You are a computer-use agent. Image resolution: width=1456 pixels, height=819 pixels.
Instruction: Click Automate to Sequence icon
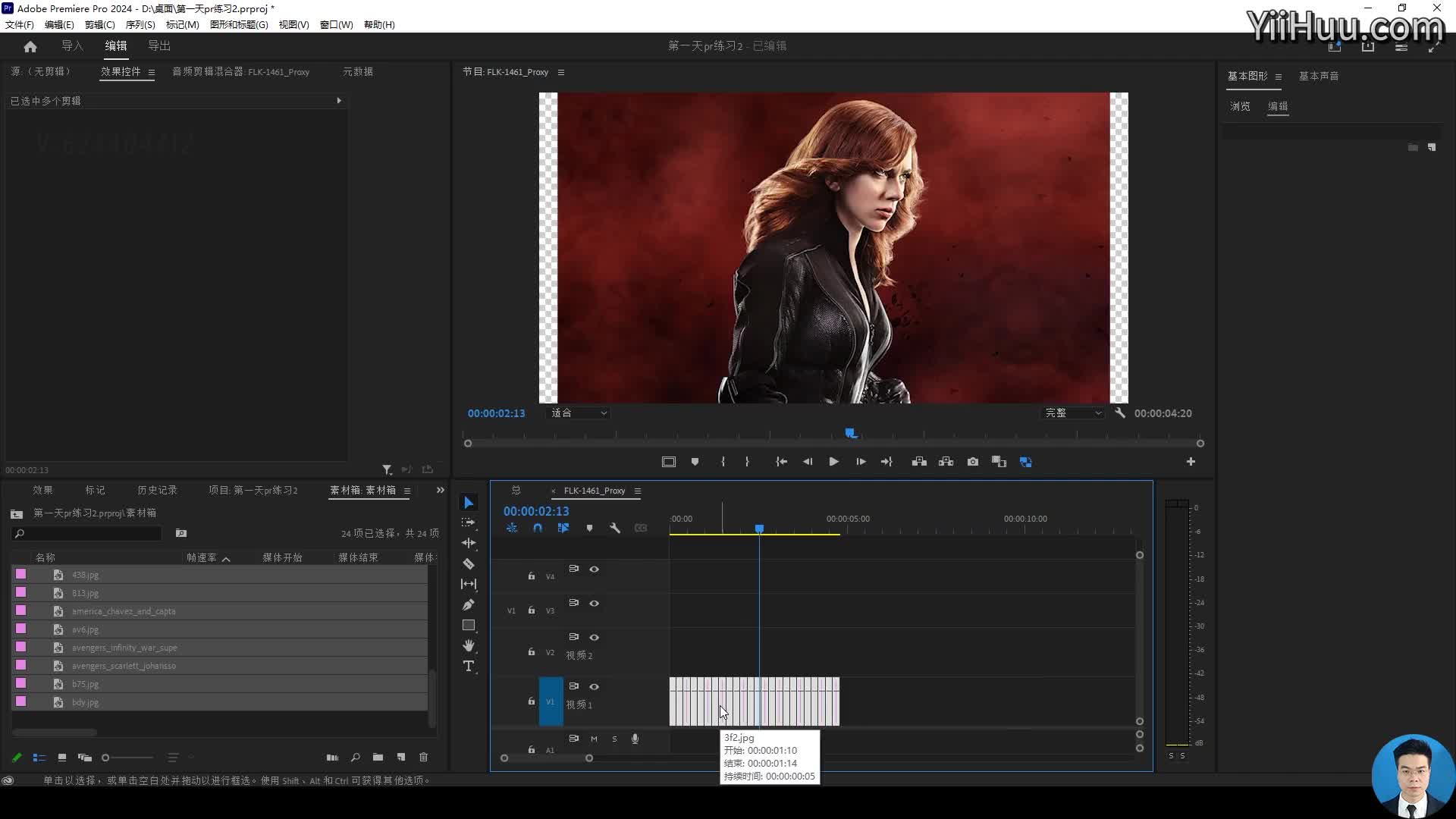tap(332, 757)
